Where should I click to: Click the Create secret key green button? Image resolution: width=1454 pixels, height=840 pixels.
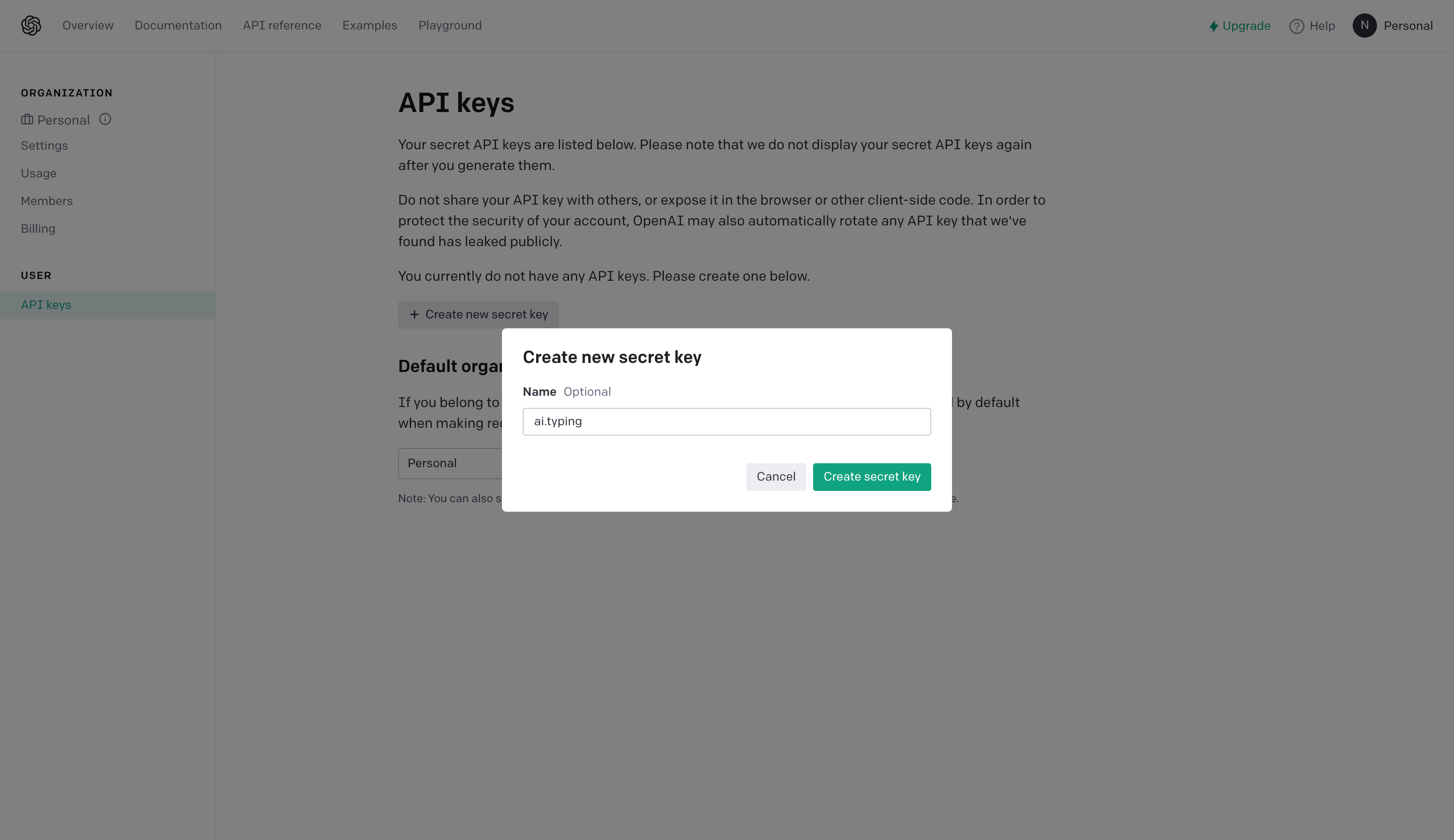tap(872, 476)
